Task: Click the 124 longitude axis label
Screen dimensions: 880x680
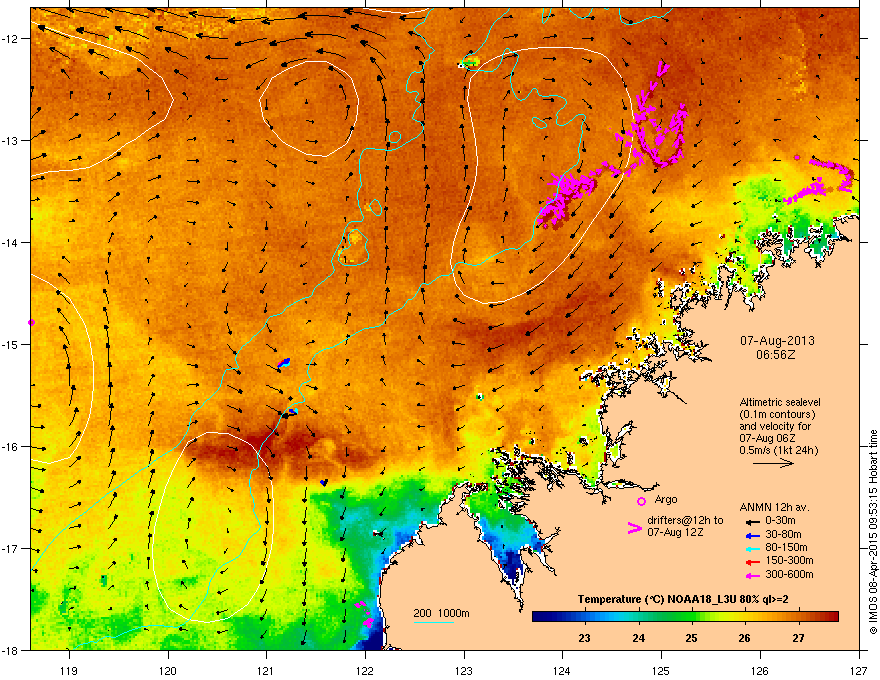Action: coord(562,670)
